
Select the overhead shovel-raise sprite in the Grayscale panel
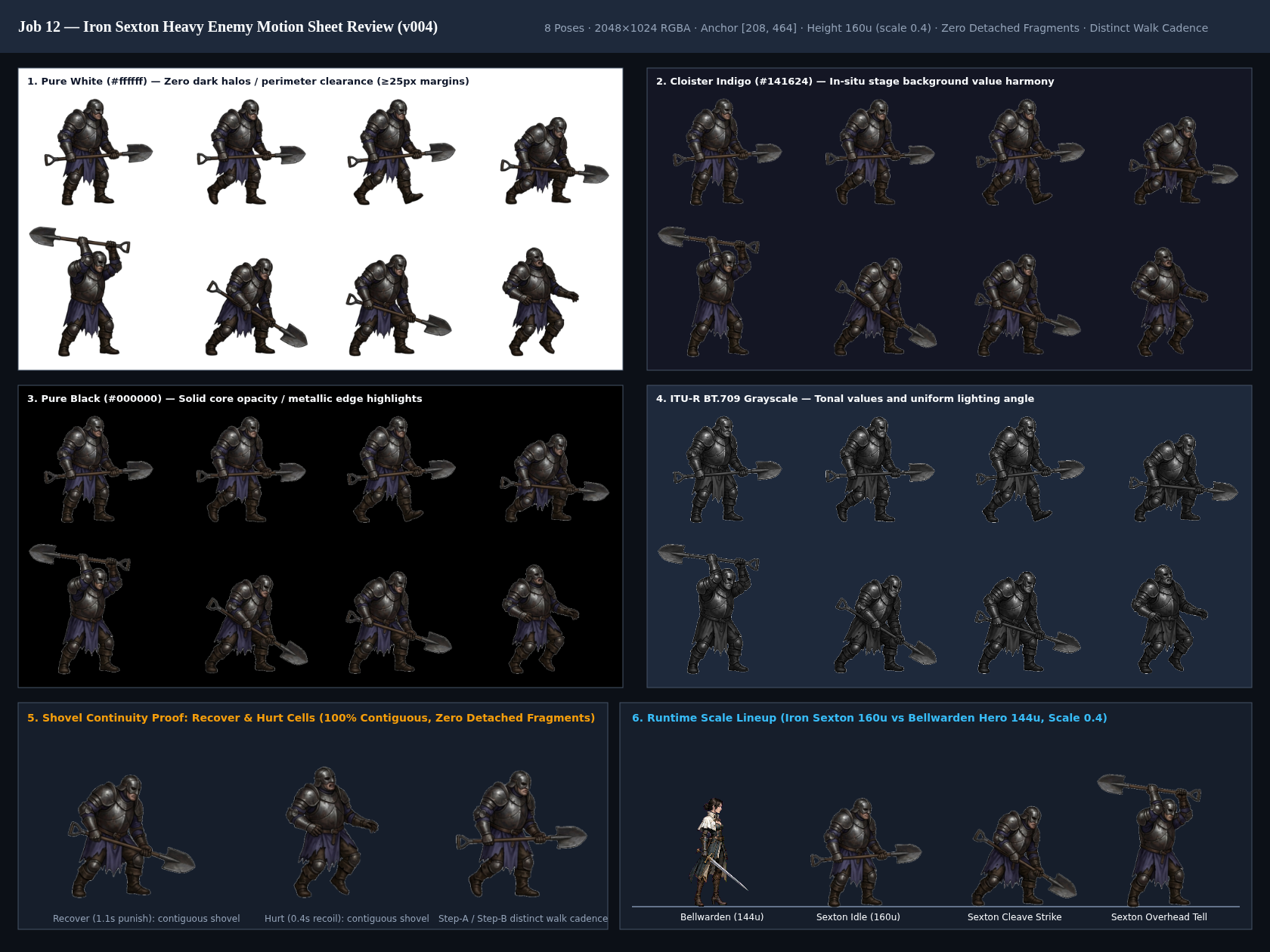point(708,608)
